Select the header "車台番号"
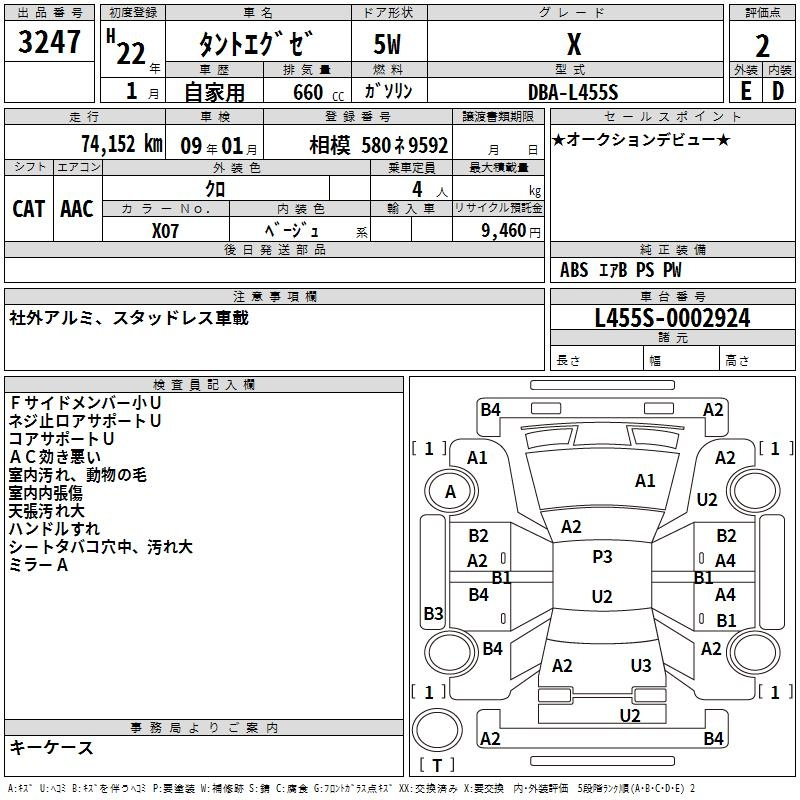Viewport: 800px width, 800px height. pos(672,296)
